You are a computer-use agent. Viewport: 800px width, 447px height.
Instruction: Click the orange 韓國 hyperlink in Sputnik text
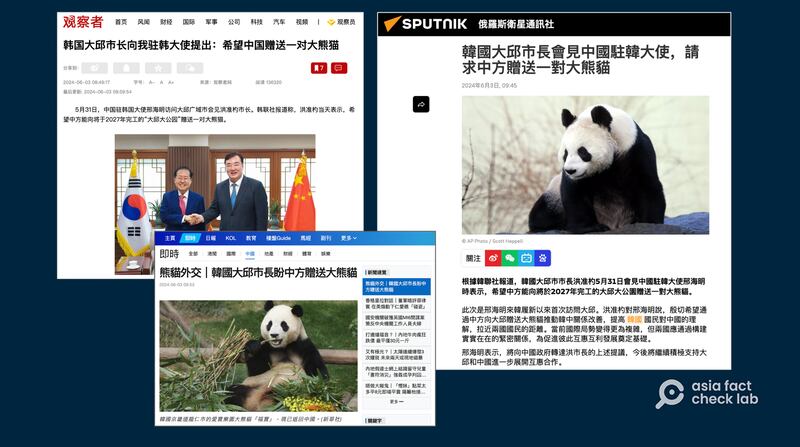634,319
